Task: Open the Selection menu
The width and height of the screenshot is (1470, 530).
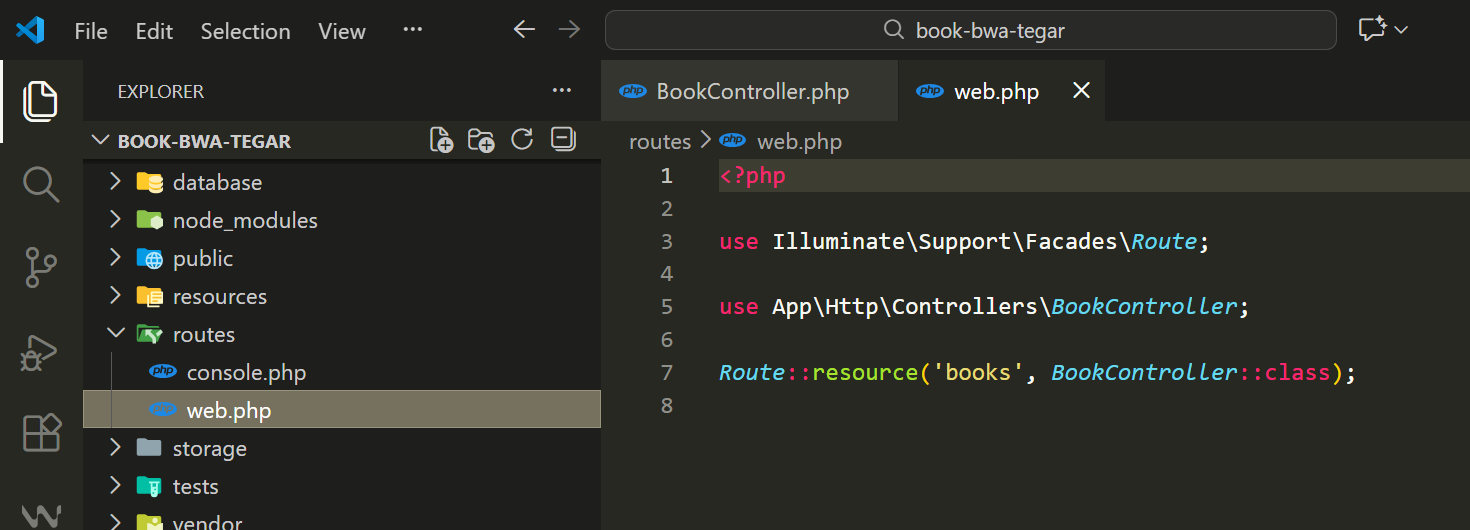Action: [x=245, y=31]
